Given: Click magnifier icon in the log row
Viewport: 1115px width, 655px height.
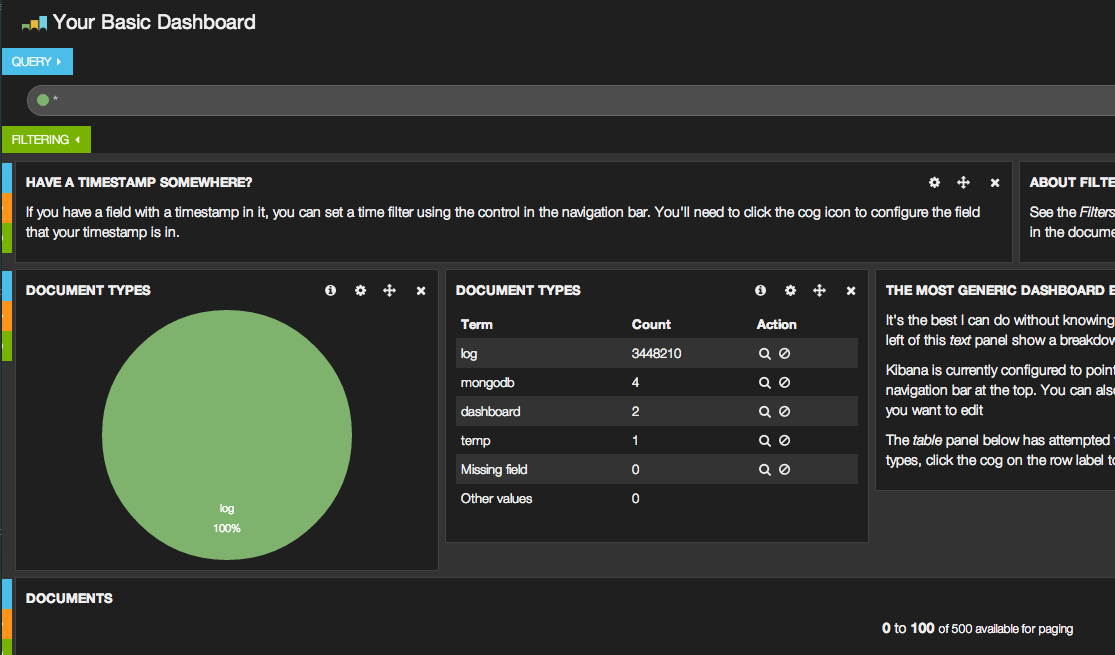Looking at the screenshot, I should tap(764, 353).
